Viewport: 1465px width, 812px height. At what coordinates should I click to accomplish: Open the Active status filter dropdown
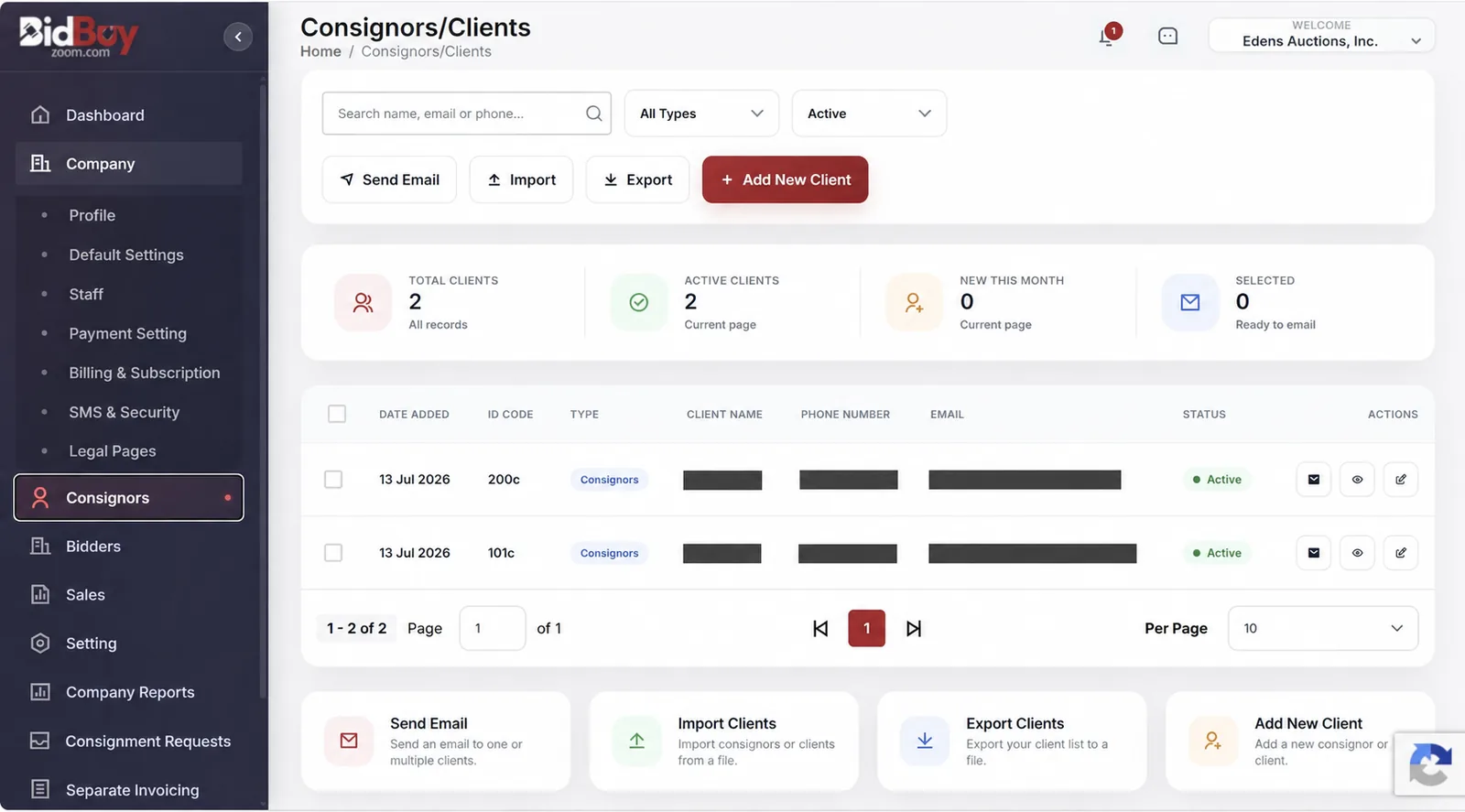[x=869, y=114]
